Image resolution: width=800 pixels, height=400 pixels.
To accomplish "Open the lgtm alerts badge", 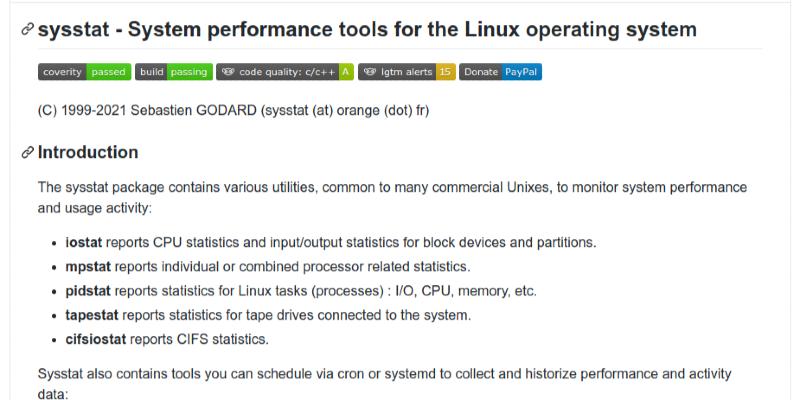I will coord(406,72).
